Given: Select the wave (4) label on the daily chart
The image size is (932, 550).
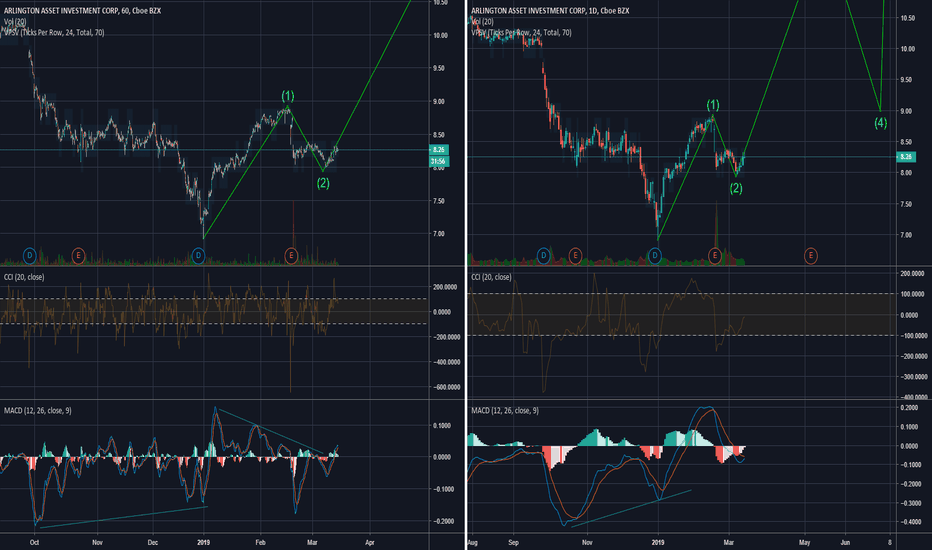Looking at the screenshot, I should click(880, 123).
